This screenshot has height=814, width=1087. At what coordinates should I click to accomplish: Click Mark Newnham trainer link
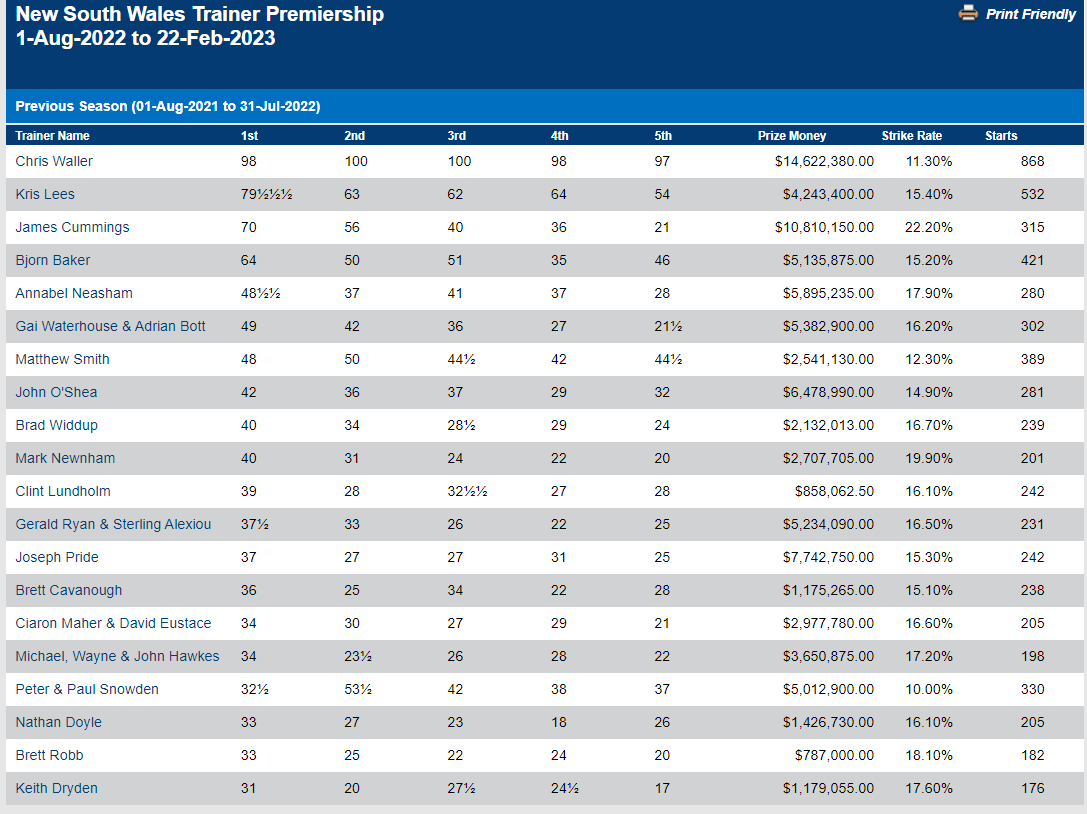[x=65, y=458]
